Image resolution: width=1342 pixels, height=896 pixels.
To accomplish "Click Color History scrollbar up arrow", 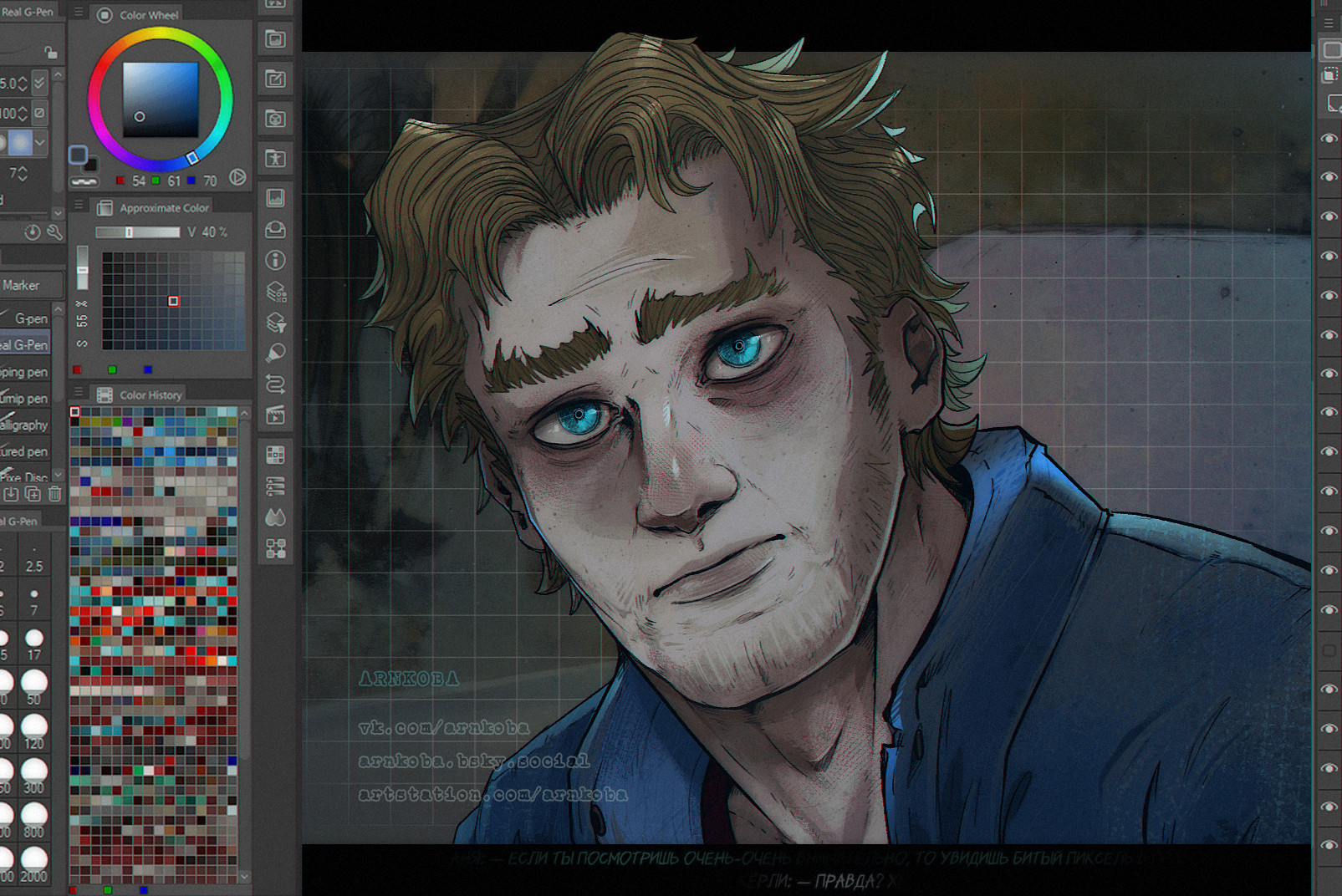I will 244,413.
